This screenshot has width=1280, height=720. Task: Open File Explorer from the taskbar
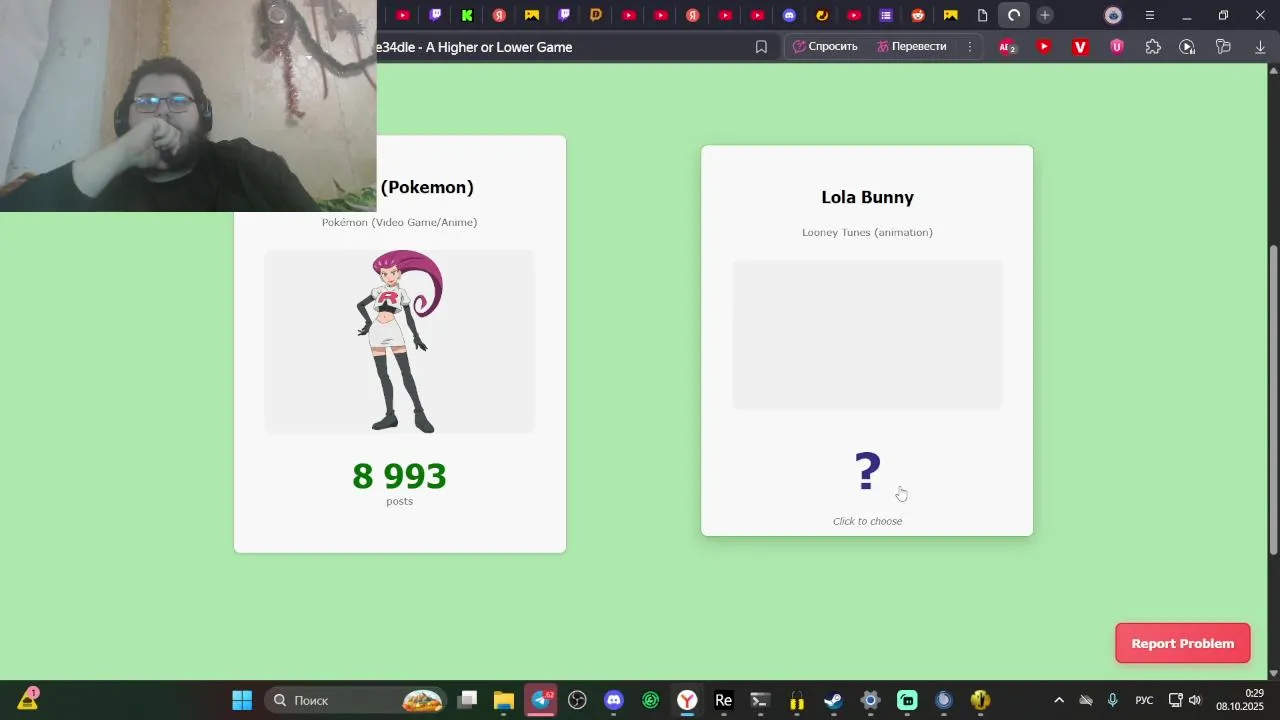(x=503, y=700)
